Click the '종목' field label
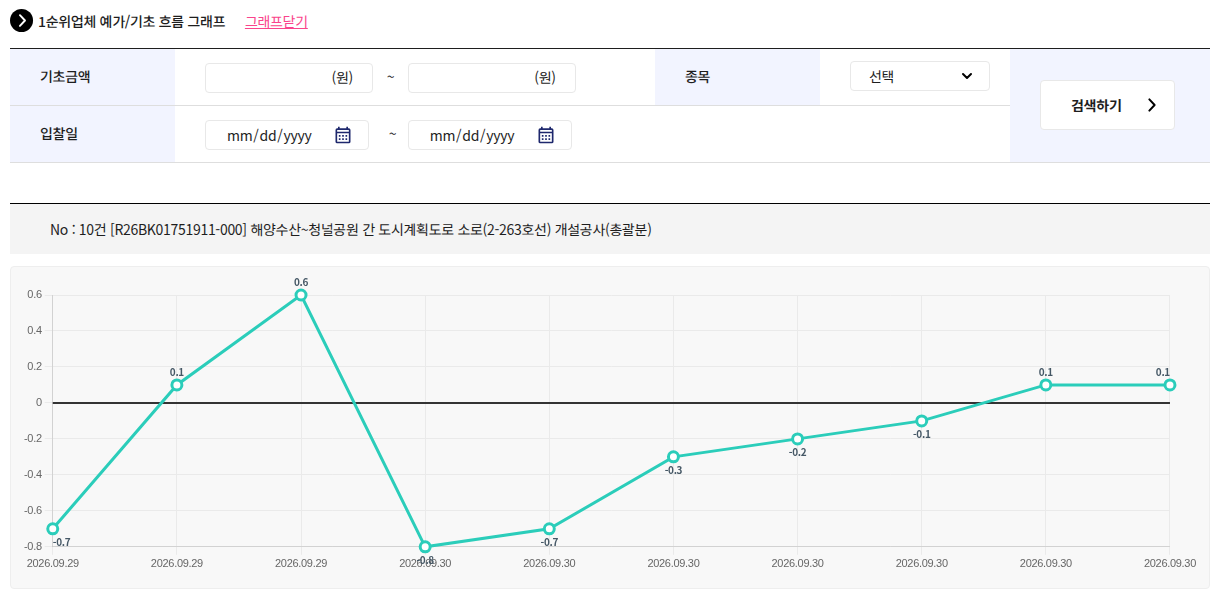This screenshot has width=1220, height=600. tap(697, 76)
